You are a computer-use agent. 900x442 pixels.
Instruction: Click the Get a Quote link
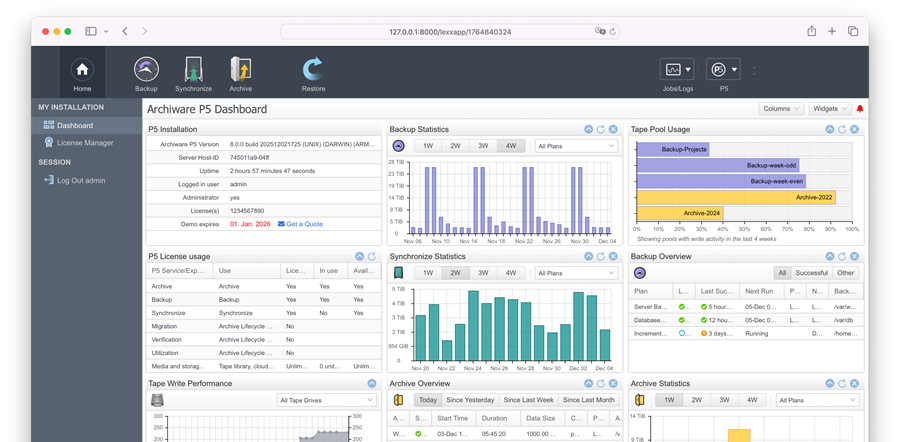(300, 224)
